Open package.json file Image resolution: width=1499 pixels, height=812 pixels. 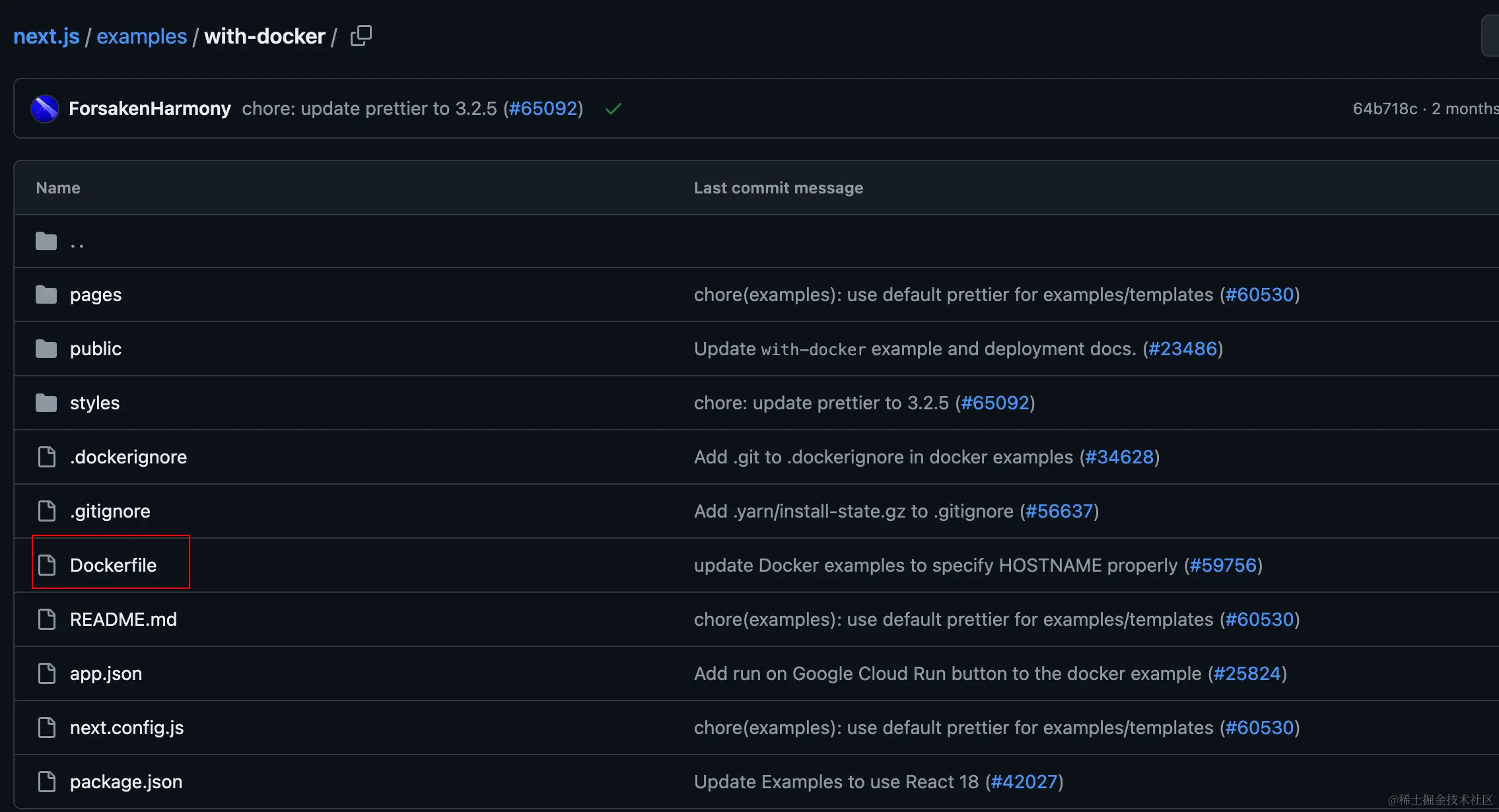(126, 782)
